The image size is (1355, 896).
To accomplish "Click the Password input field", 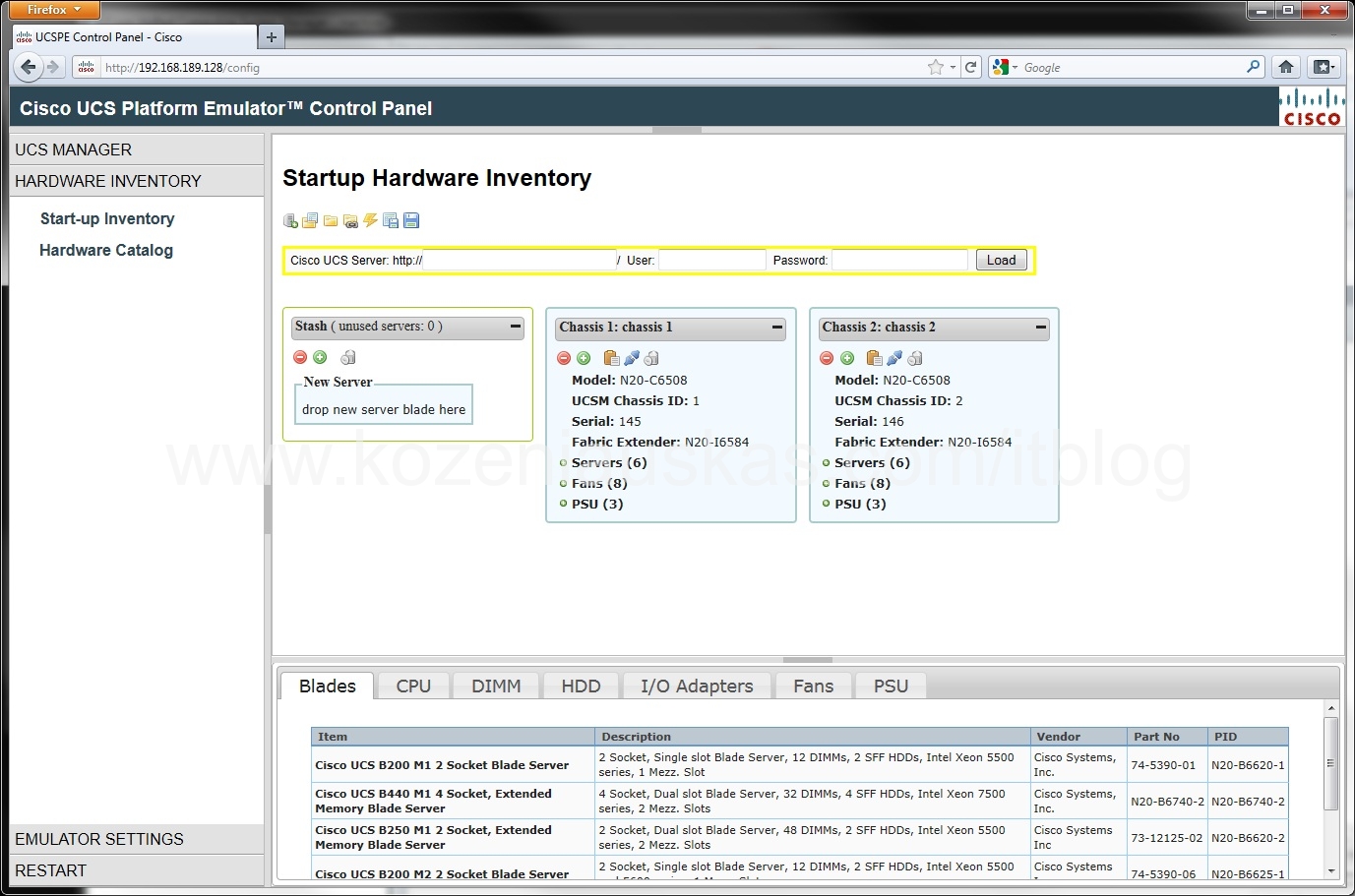I will 899,260.
